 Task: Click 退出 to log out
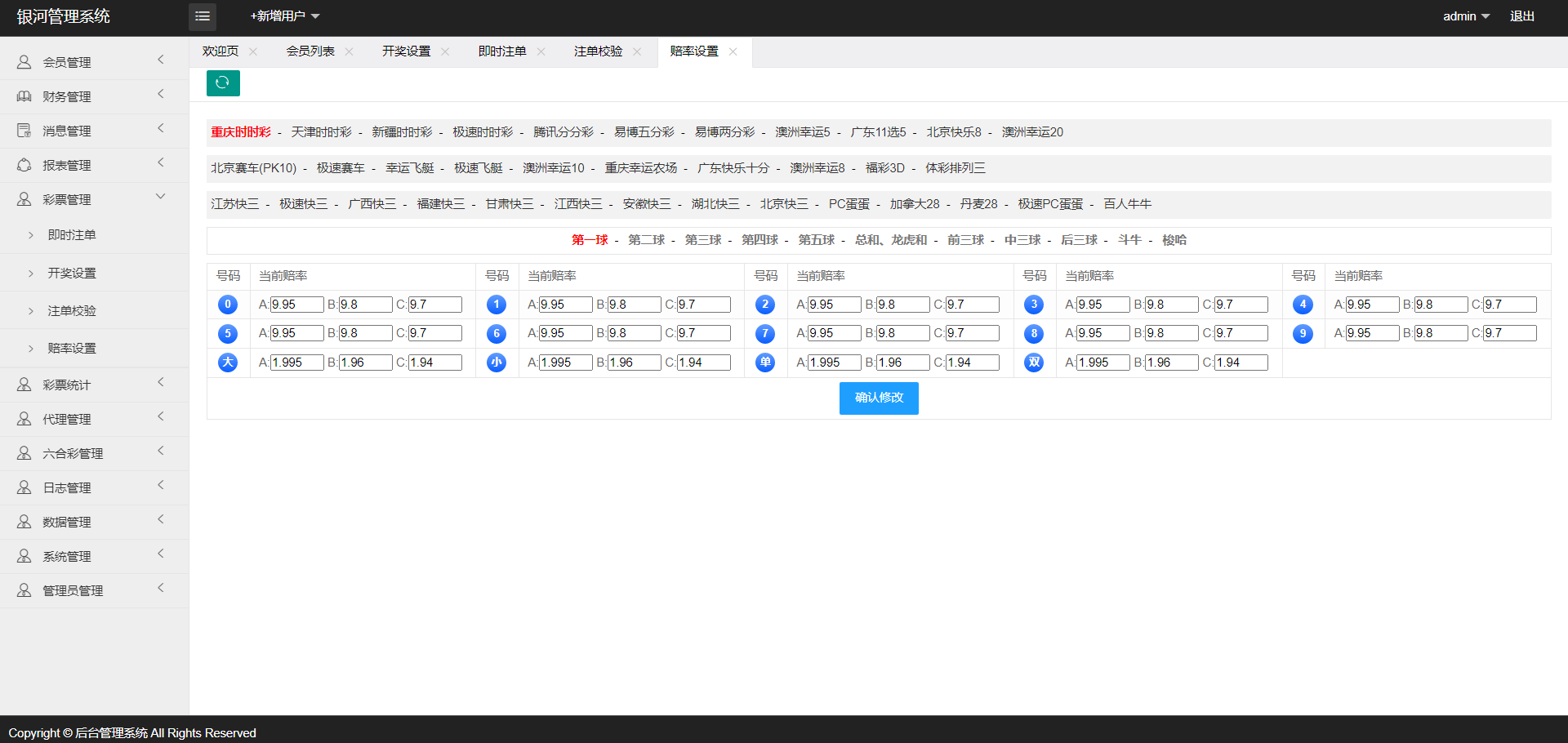(1521, 16)
